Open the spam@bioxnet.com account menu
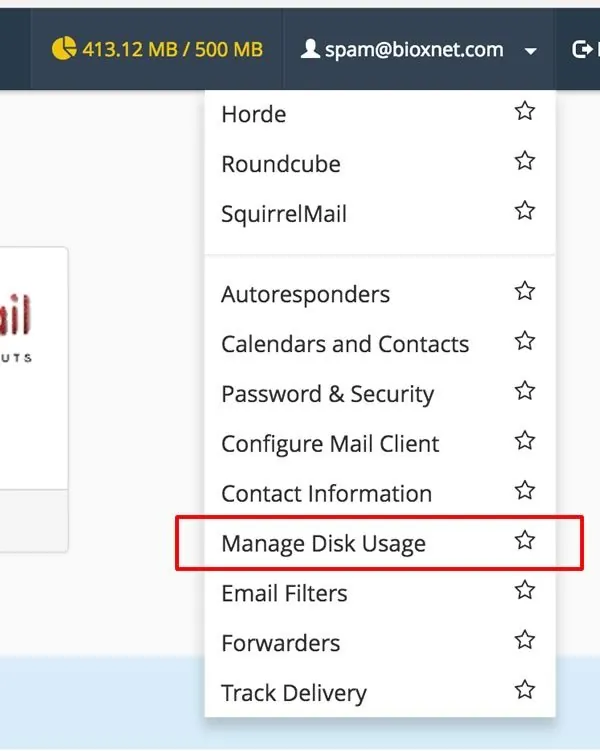The width and height of the screenshot is (600, 751). tap(414, 49)
